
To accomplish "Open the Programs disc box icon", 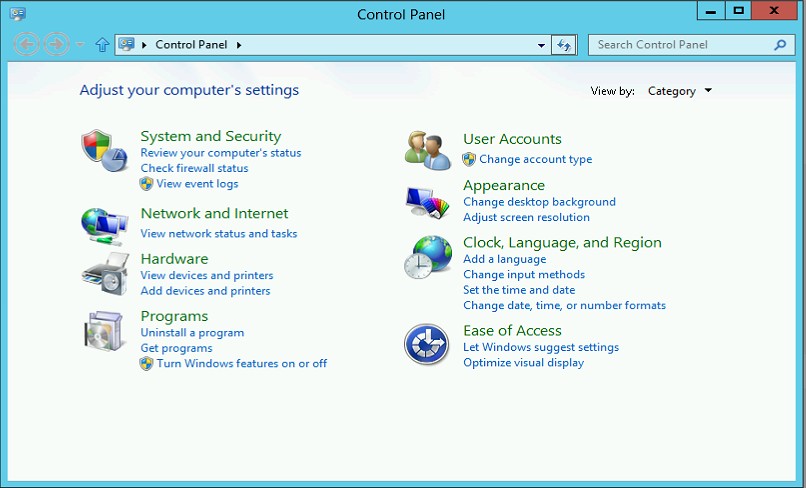I will point(104,331).
